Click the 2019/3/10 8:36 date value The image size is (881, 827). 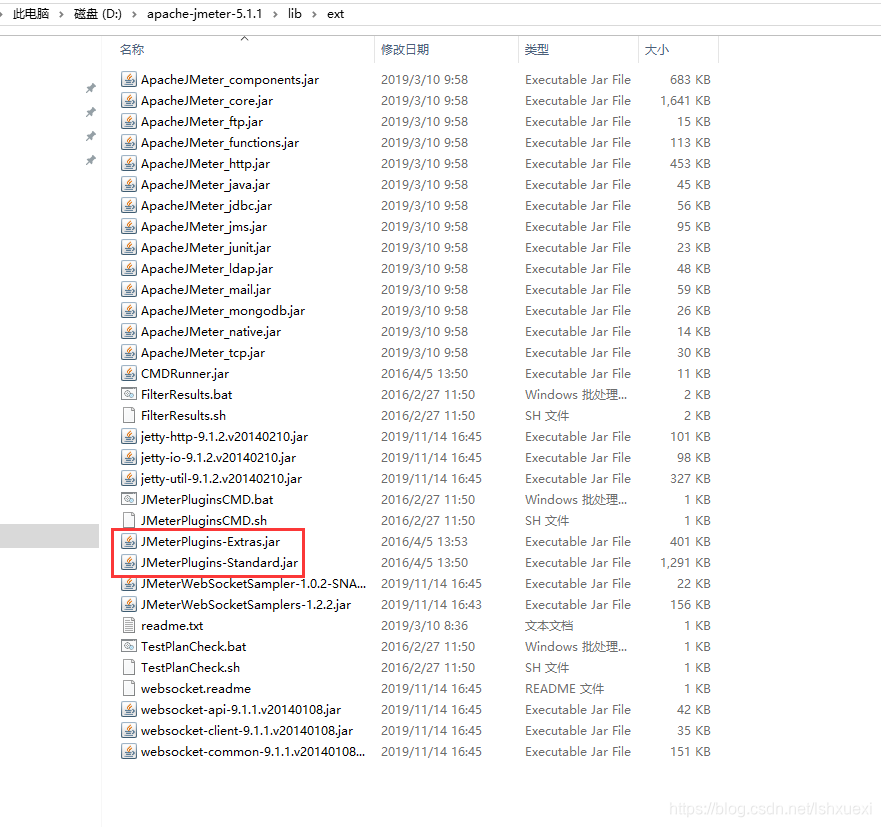tap(424, 625)
